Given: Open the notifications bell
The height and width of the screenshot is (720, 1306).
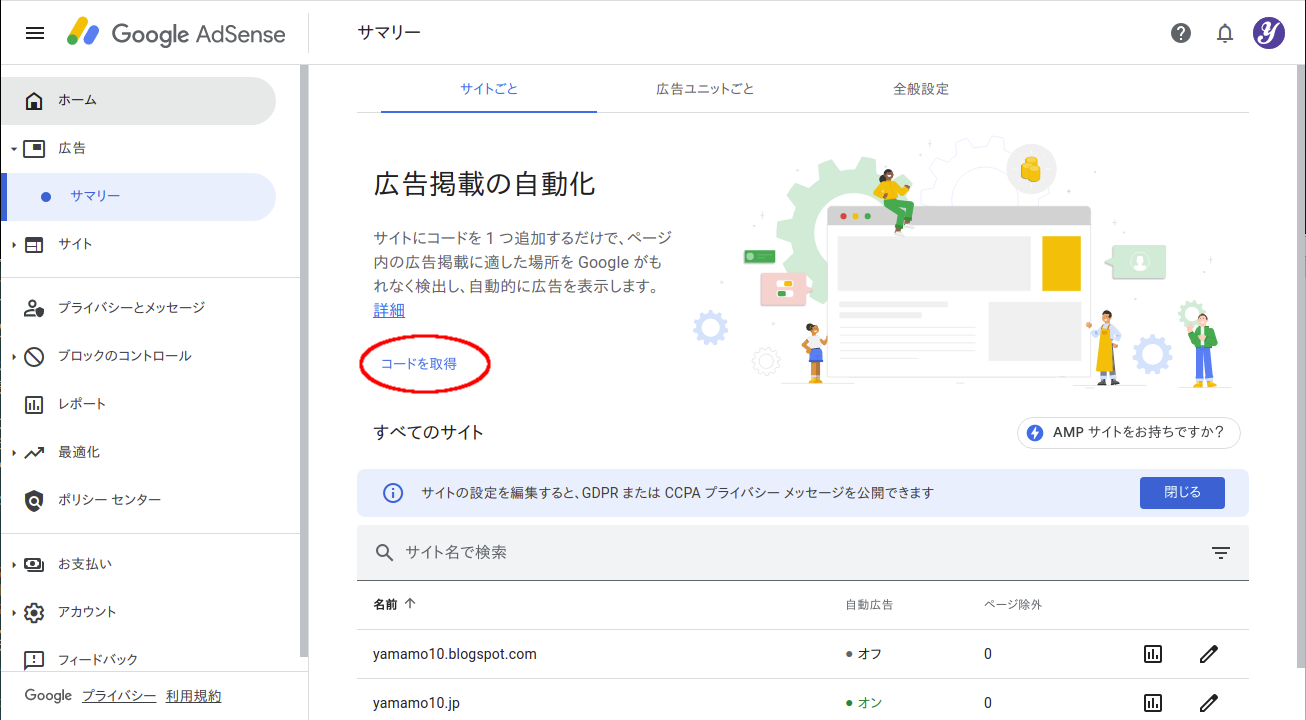Looking at the screenshot, I should (x=1225, y=33).
